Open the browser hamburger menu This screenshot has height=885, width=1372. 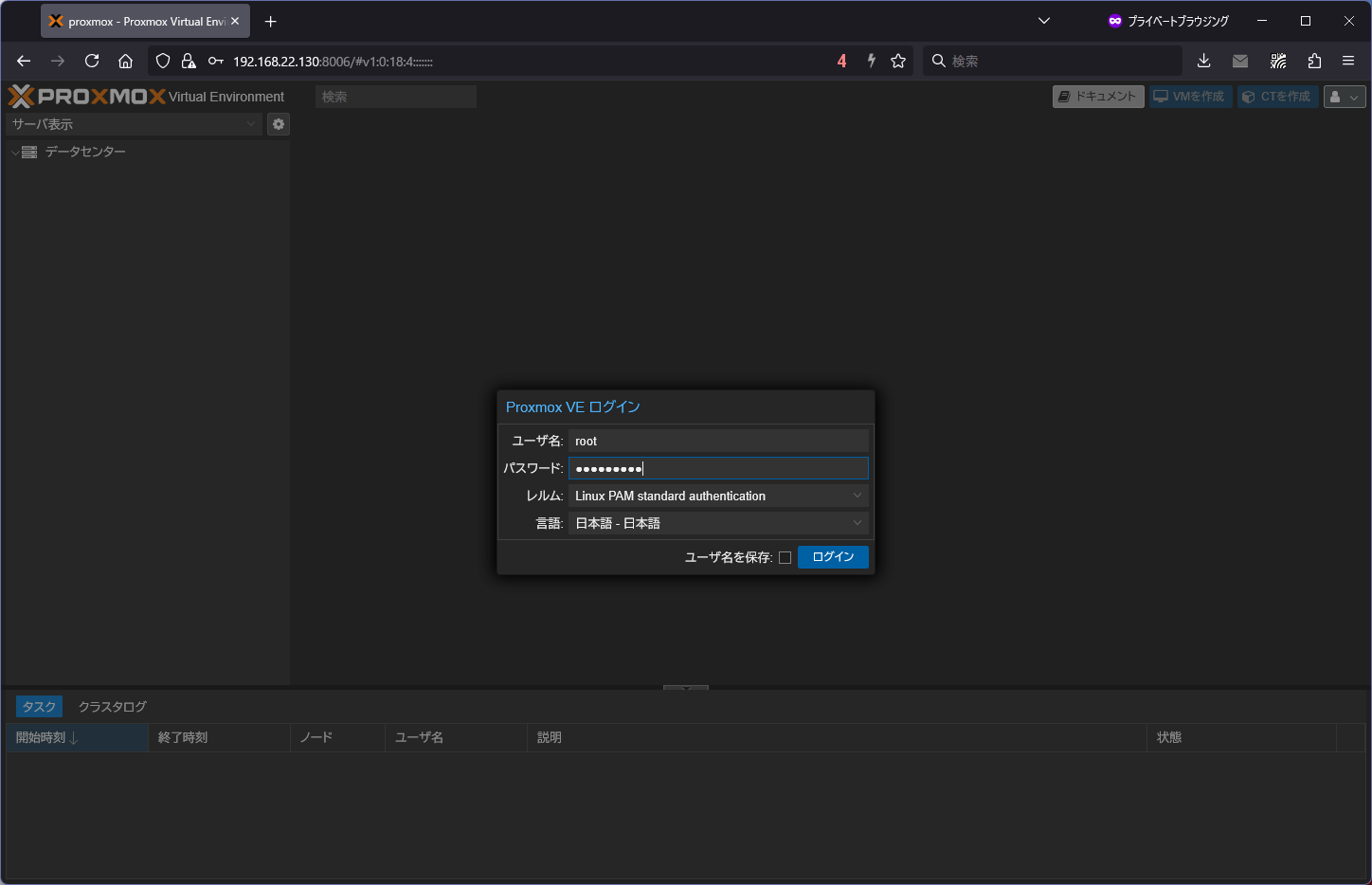pyautogui.click(x=1348, y=61)
